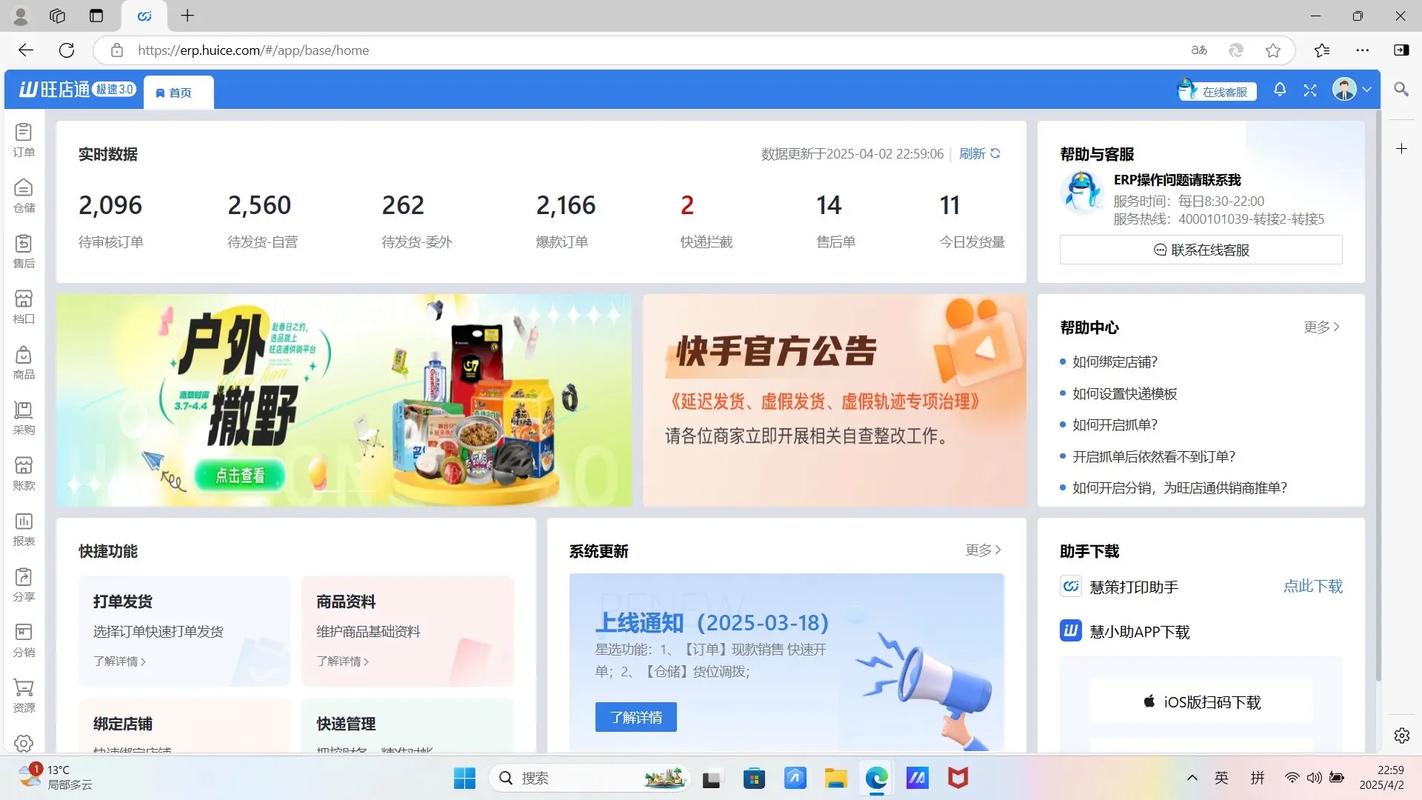Open the browser Settings and more menu
The image size is (1422, 800).
pyautogui.click(x=1363, y=50)
